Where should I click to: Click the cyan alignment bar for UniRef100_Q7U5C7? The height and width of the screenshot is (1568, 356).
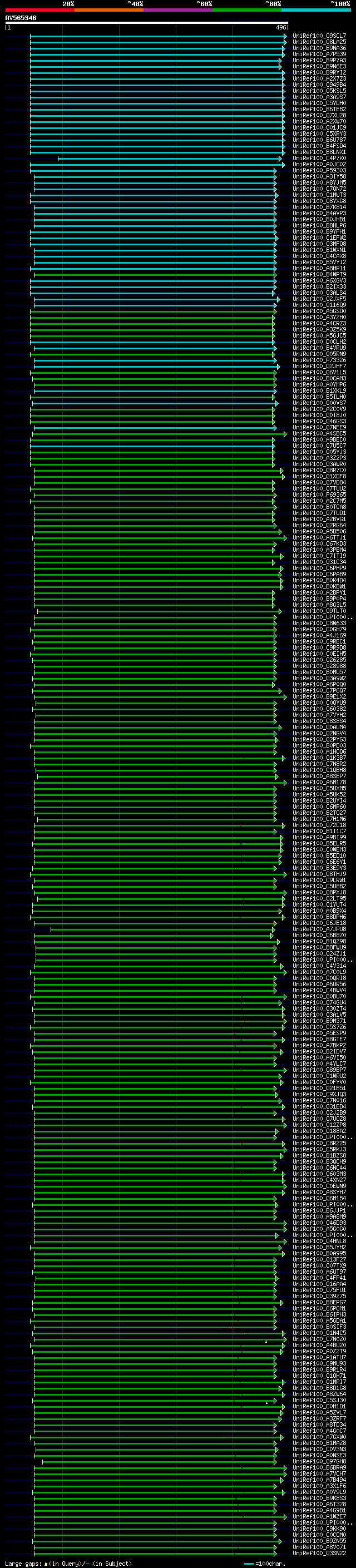(153, 446)
